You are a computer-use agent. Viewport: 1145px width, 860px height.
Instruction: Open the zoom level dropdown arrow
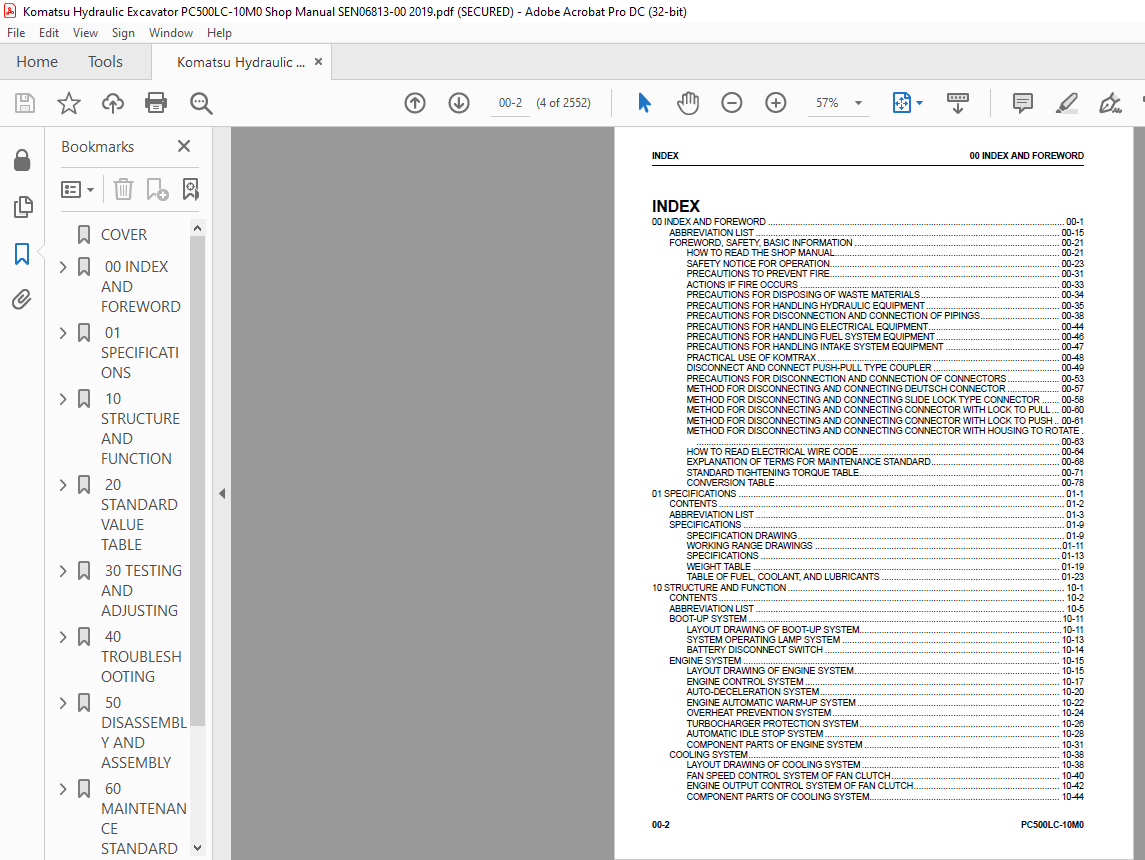tap(859, 103)
